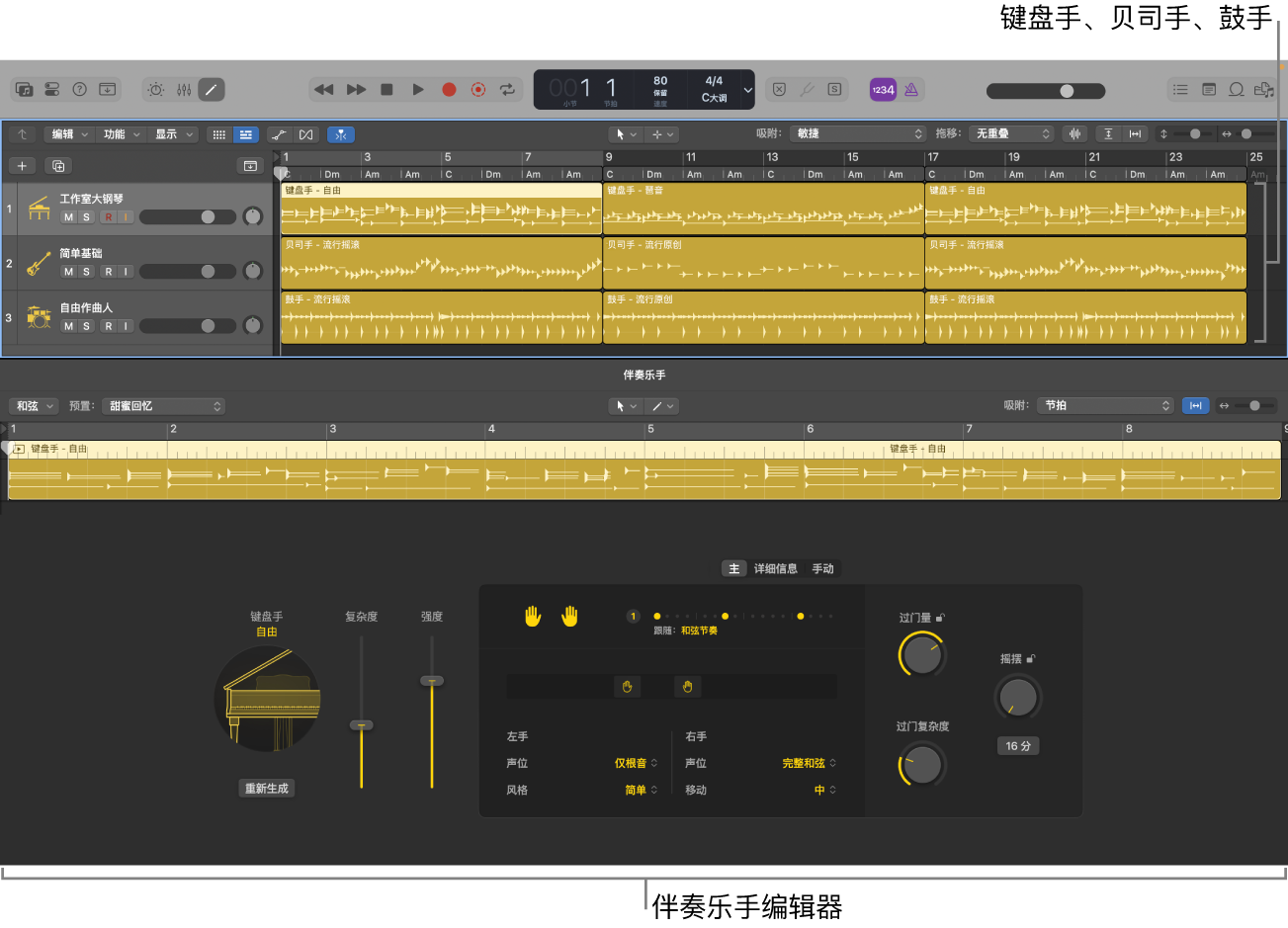Screen dimensions: 1288x928
Task: Adjust the 自由作曲人 track volume slider
Action: (x=188, y=326)
